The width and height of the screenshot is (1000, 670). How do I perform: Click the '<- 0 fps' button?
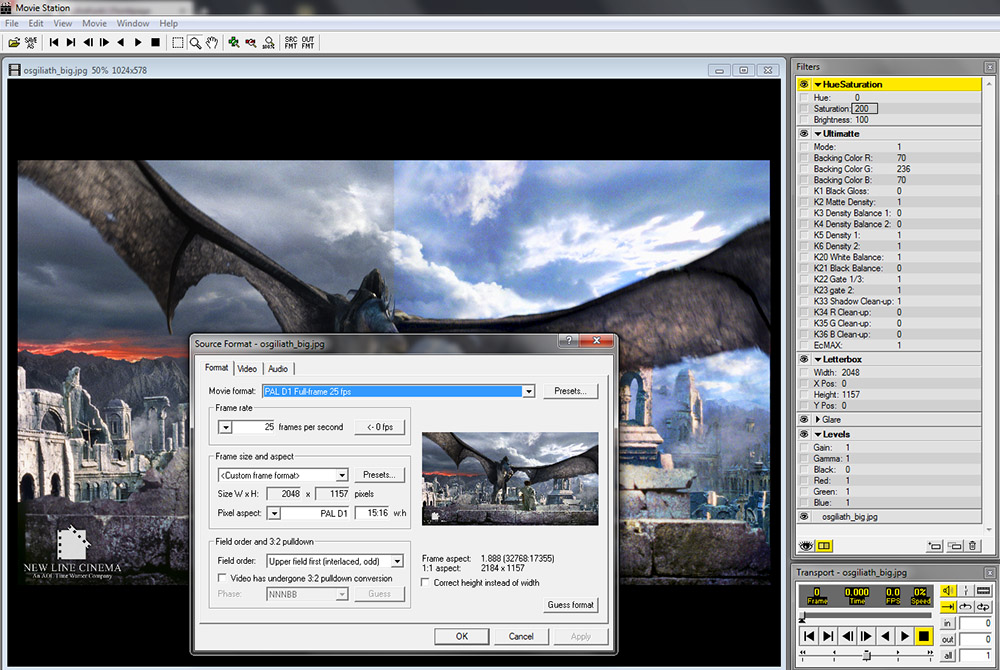pyautogui.click(x=379, y=427)
